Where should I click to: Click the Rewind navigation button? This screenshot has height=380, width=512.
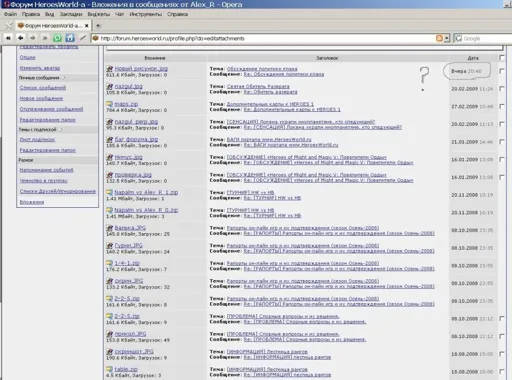[8, 38]
